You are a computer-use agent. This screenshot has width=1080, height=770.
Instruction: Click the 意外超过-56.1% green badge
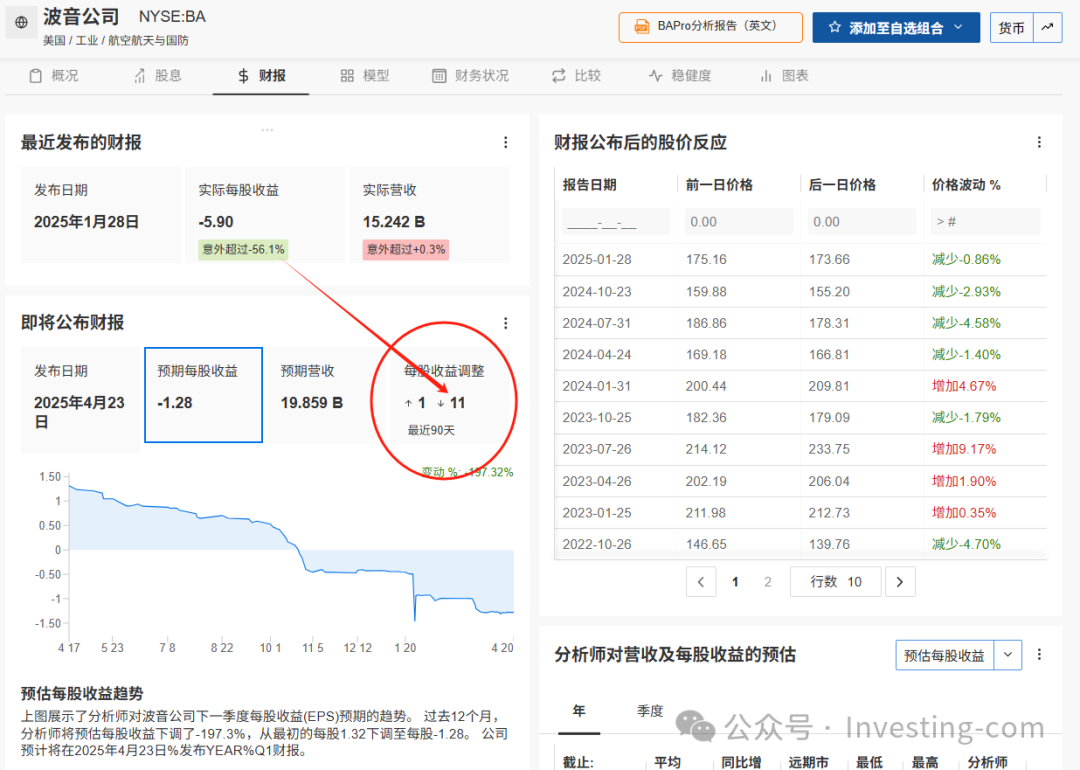click(x=243, y=249)
